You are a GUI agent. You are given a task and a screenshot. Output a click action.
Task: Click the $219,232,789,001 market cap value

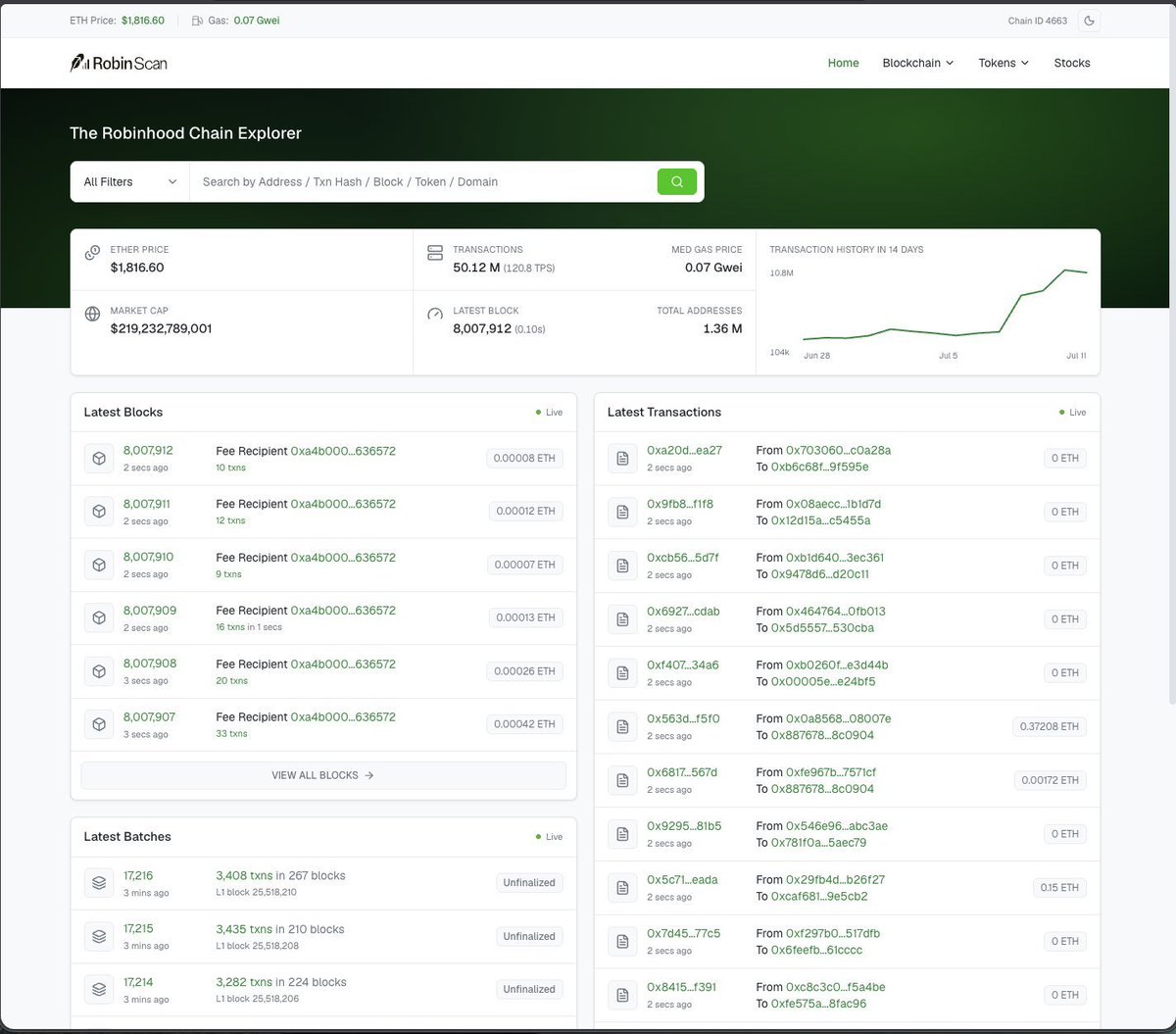coord(161,328)
